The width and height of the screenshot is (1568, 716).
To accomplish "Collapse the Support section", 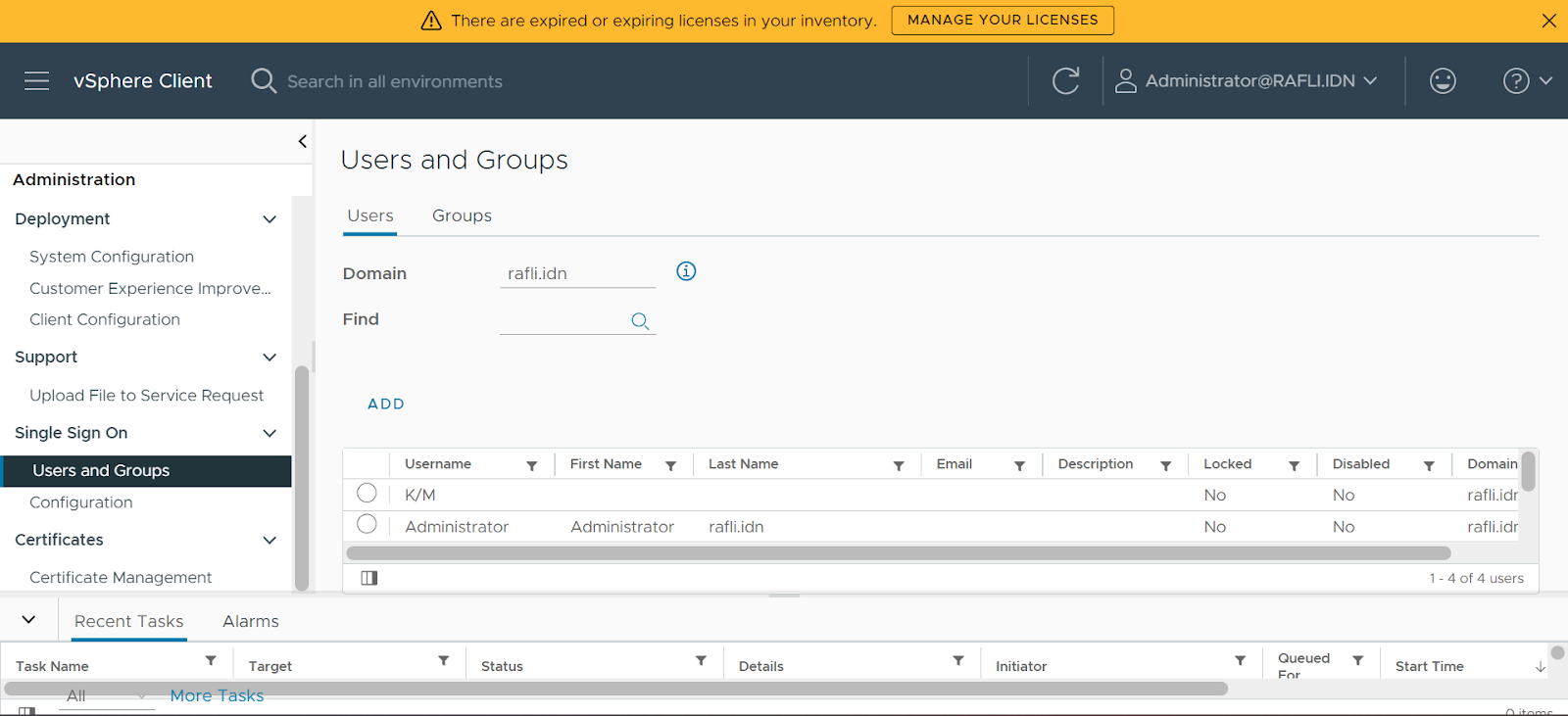I will pos(269,358).
